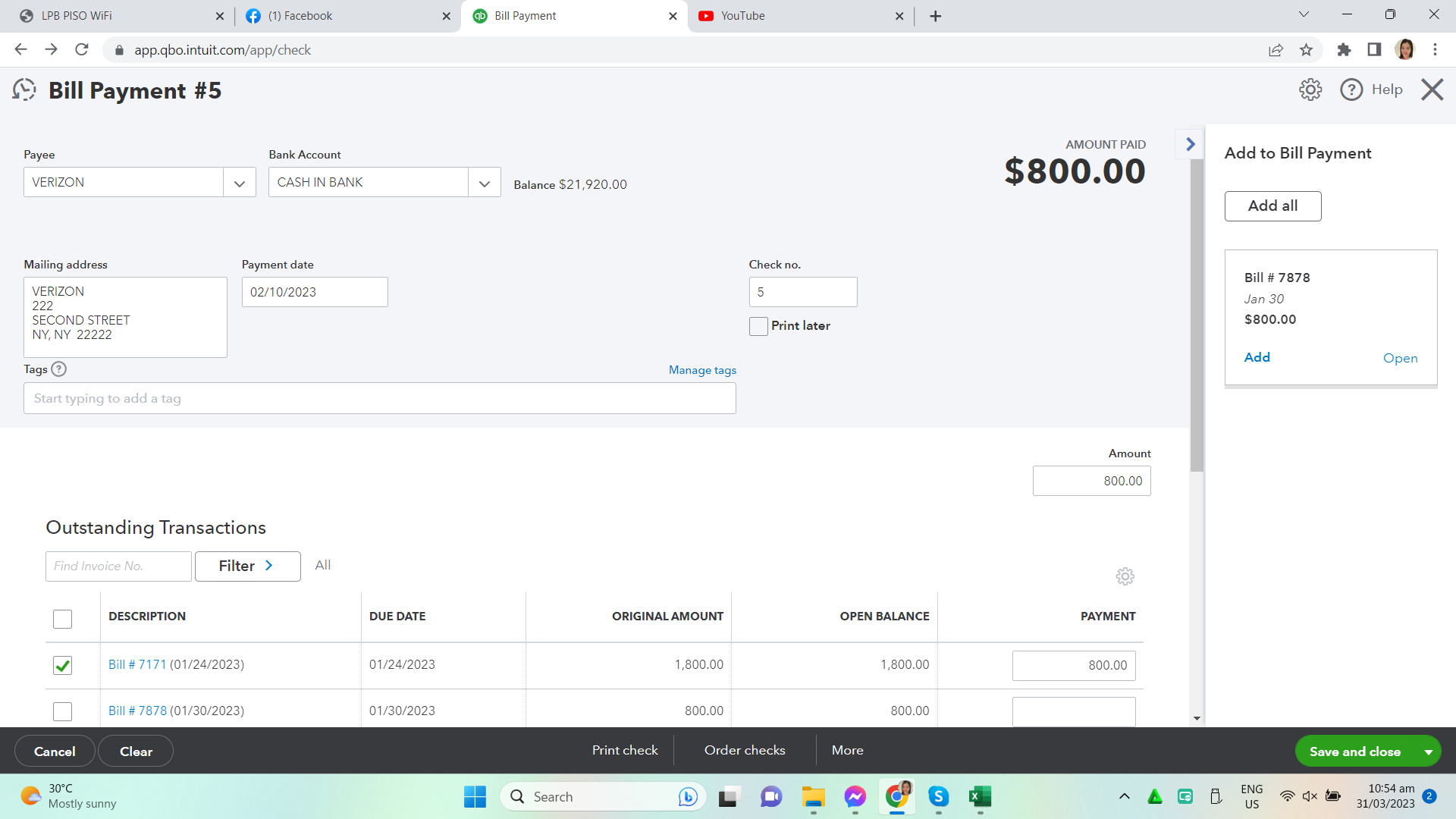Check the Bill # 7878 row checkbox
Screen dimensions: 1456x819
[x=63, y=711]
